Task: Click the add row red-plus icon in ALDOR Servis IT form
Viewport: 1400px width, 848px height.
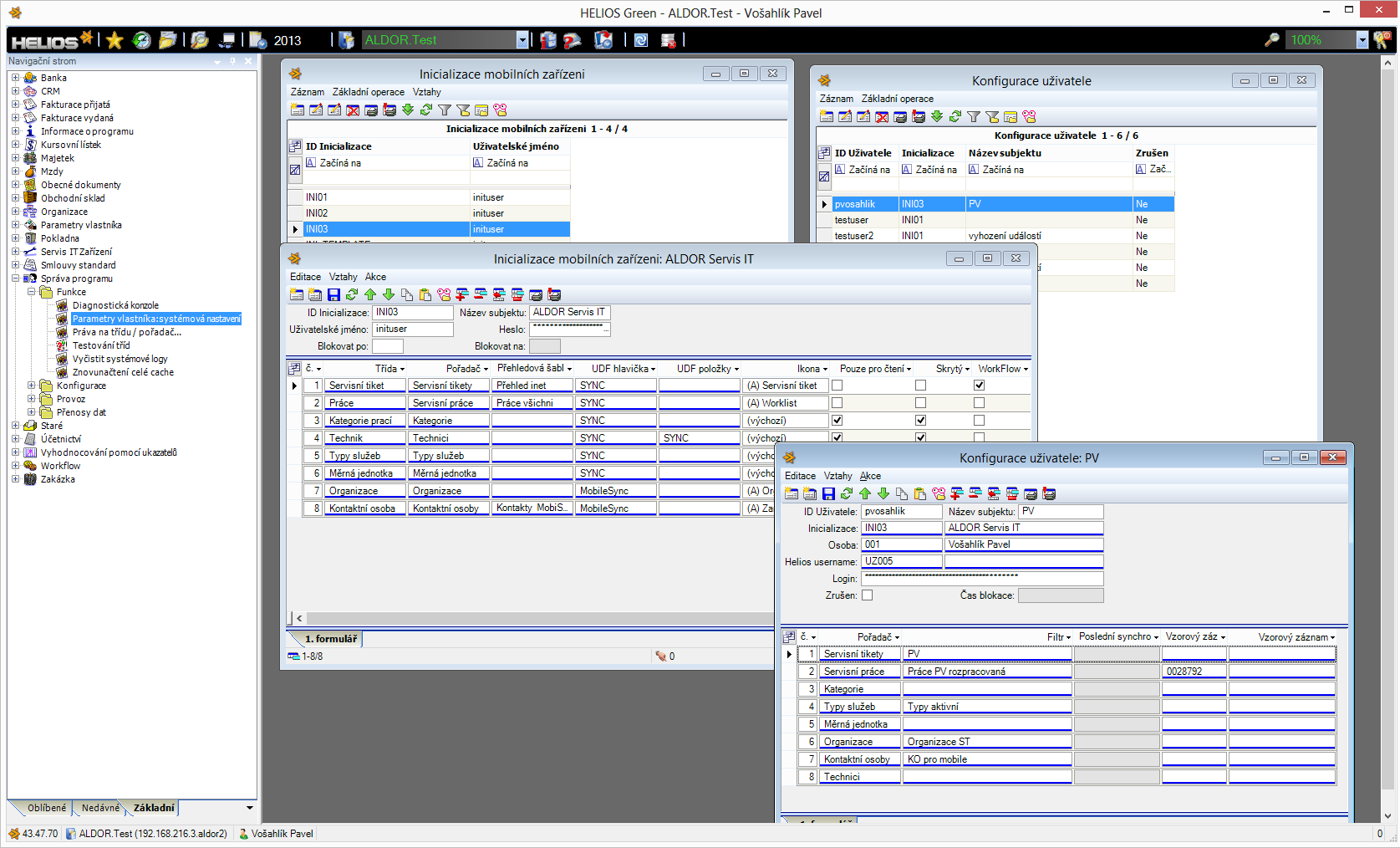Action: pyautogui.click(x=462, y=294)
